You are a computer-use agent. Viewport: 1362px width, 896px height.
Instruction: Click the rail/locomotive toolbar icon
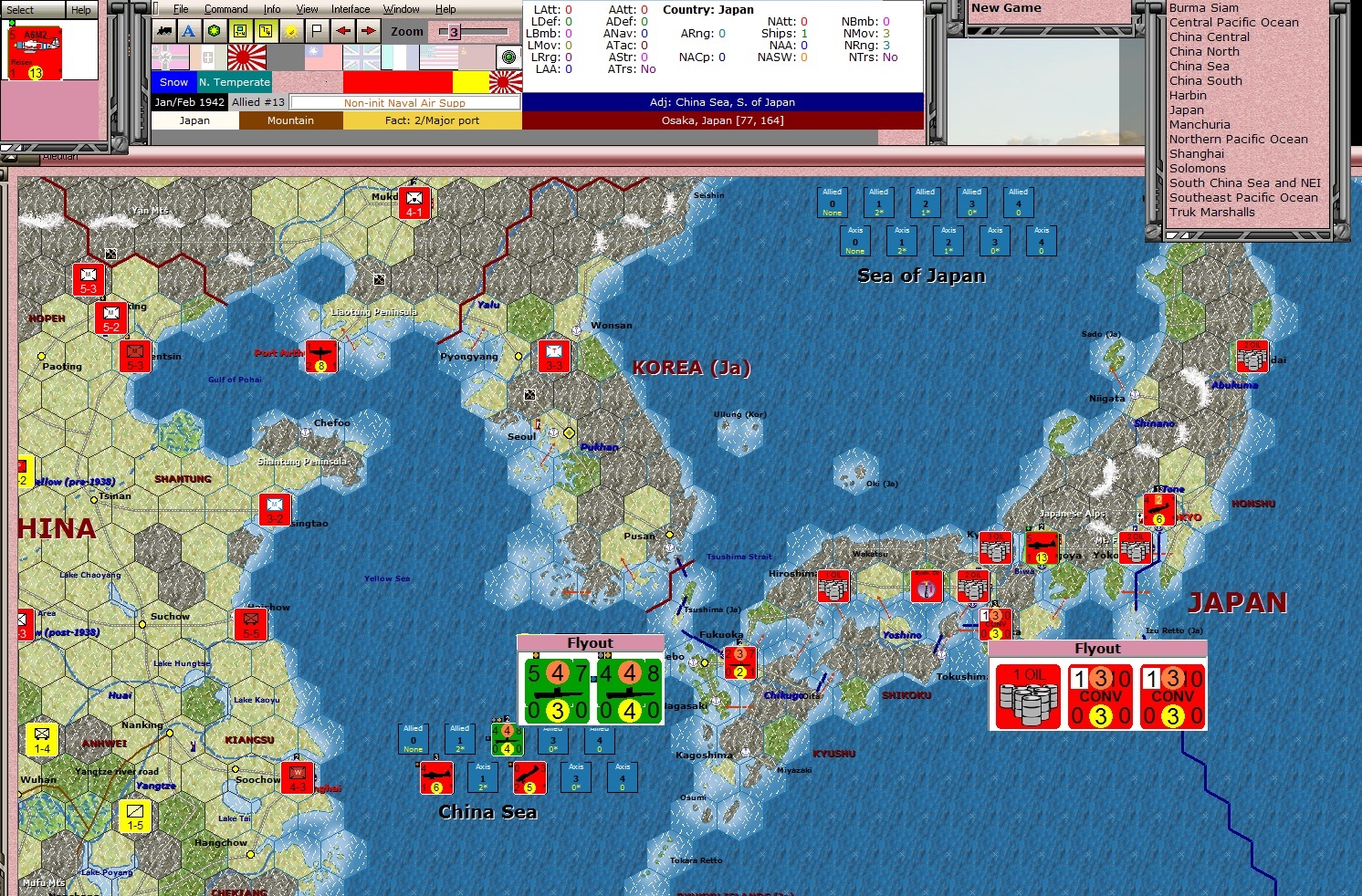[x=164, y=31]
